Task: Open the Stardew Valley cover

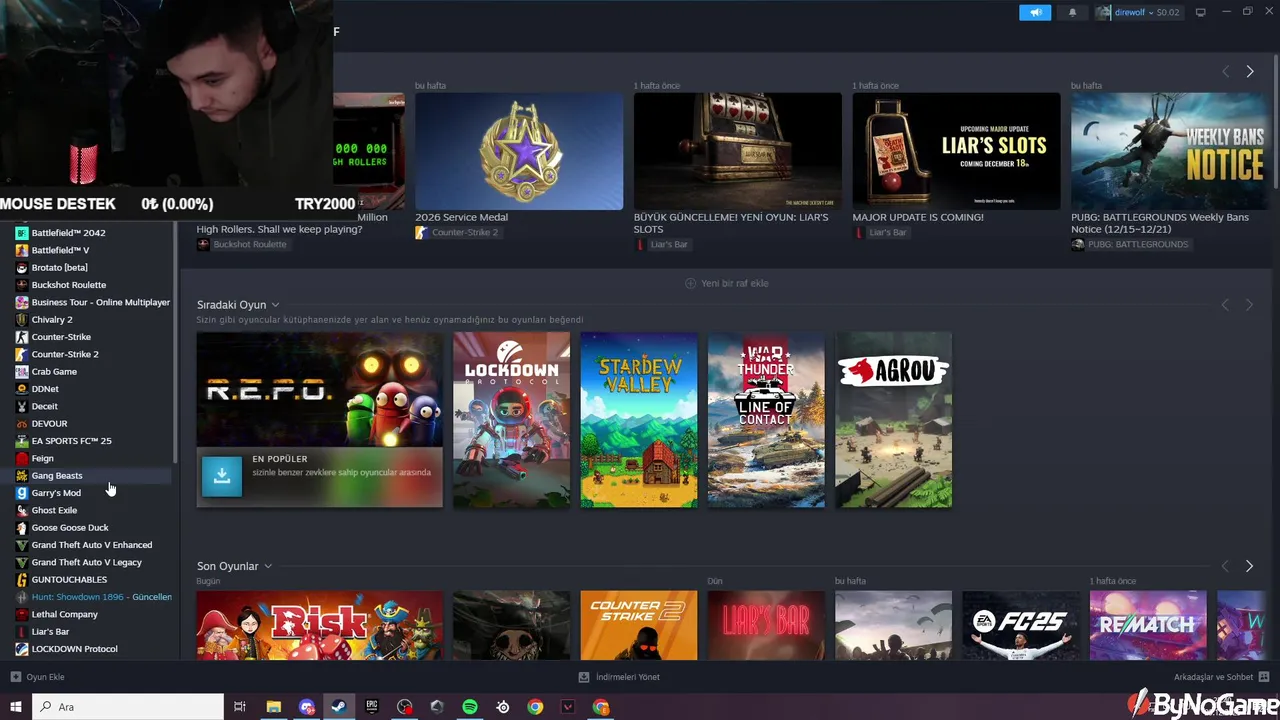Action: (639, 420)
